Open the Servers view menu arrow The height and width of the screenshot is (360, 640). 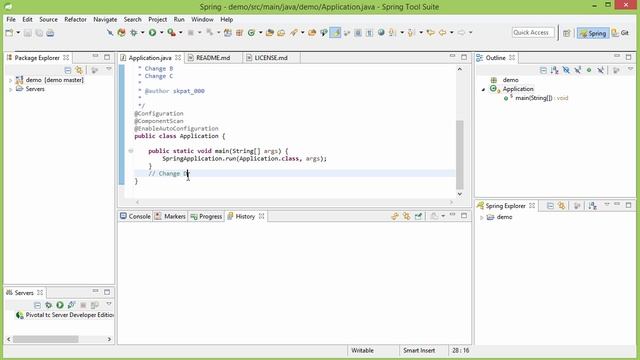109,304
